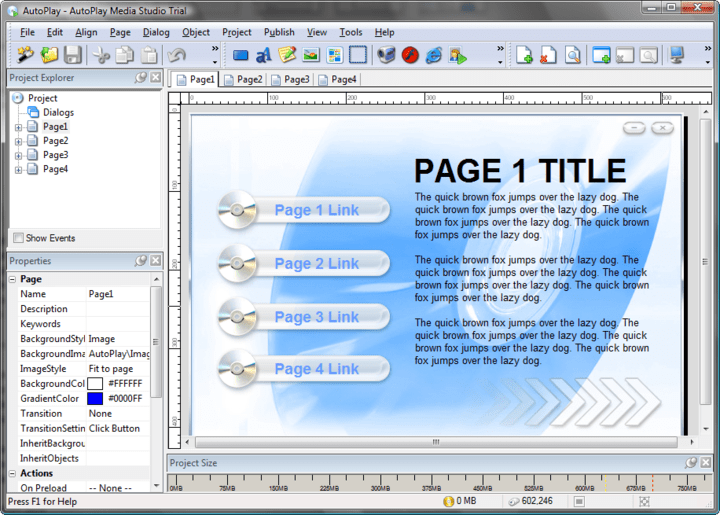Click the Undo arrow in toolbar
This screenshot has width=720, height=515.
(x=177, y=55)
